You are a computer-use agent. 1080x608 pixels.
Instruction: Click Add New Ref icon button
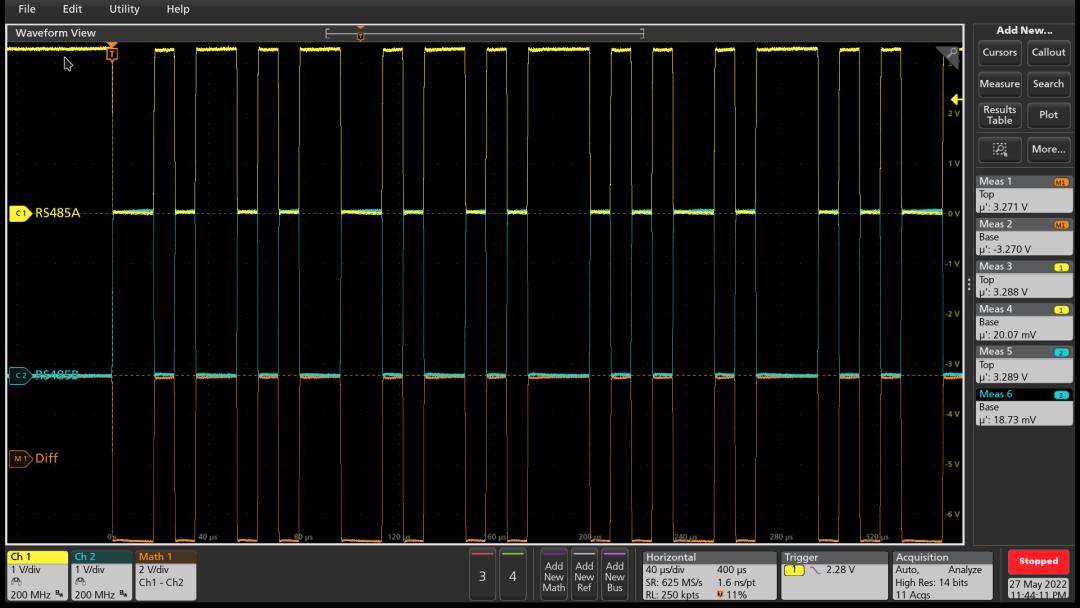(x=584, y=575)
